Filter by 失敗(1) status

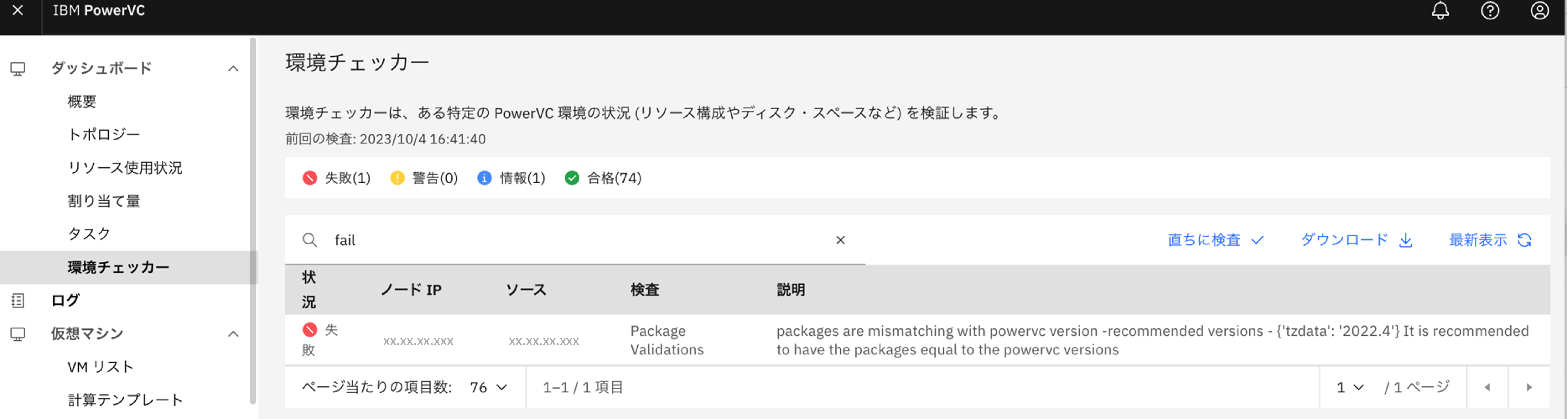click(336, 178)
